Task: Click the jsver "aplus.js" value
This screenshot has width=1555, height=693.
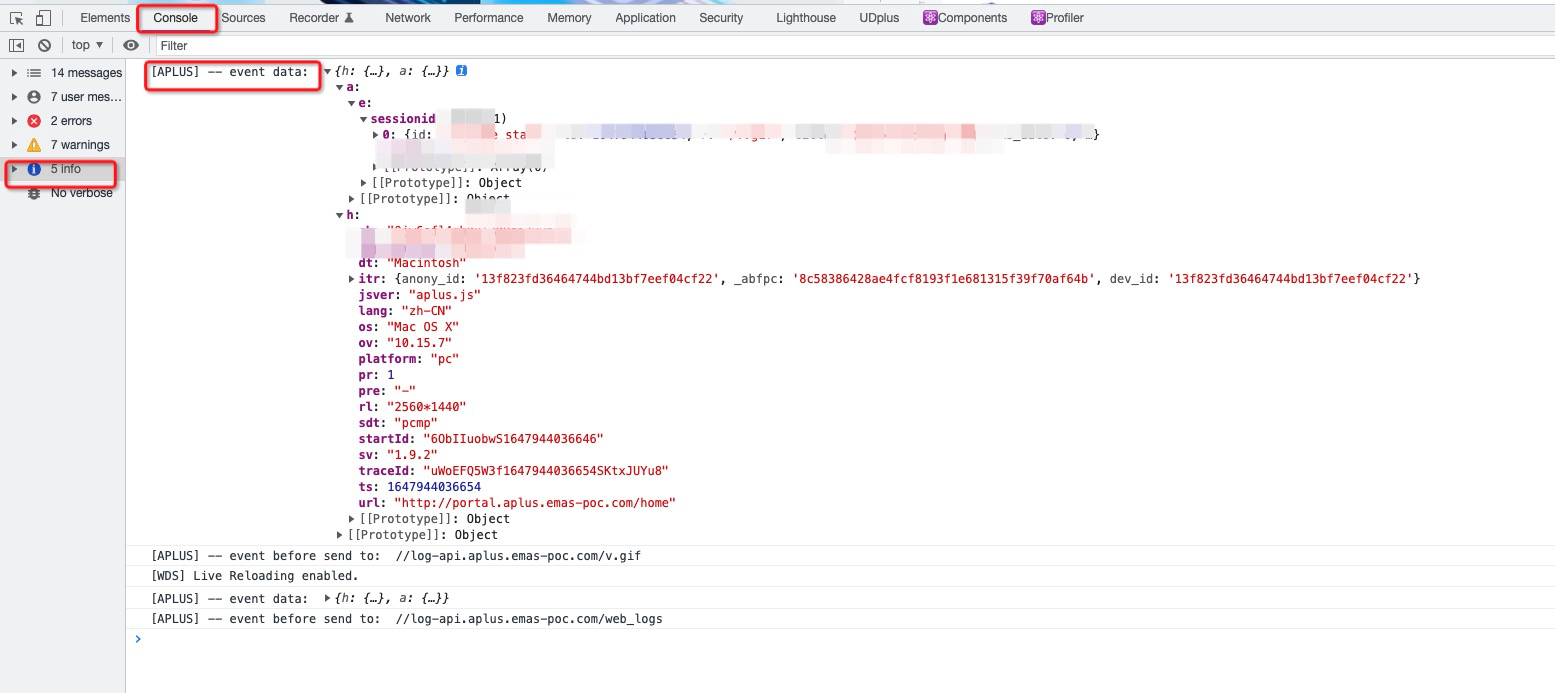Action: tap(444, 295)
